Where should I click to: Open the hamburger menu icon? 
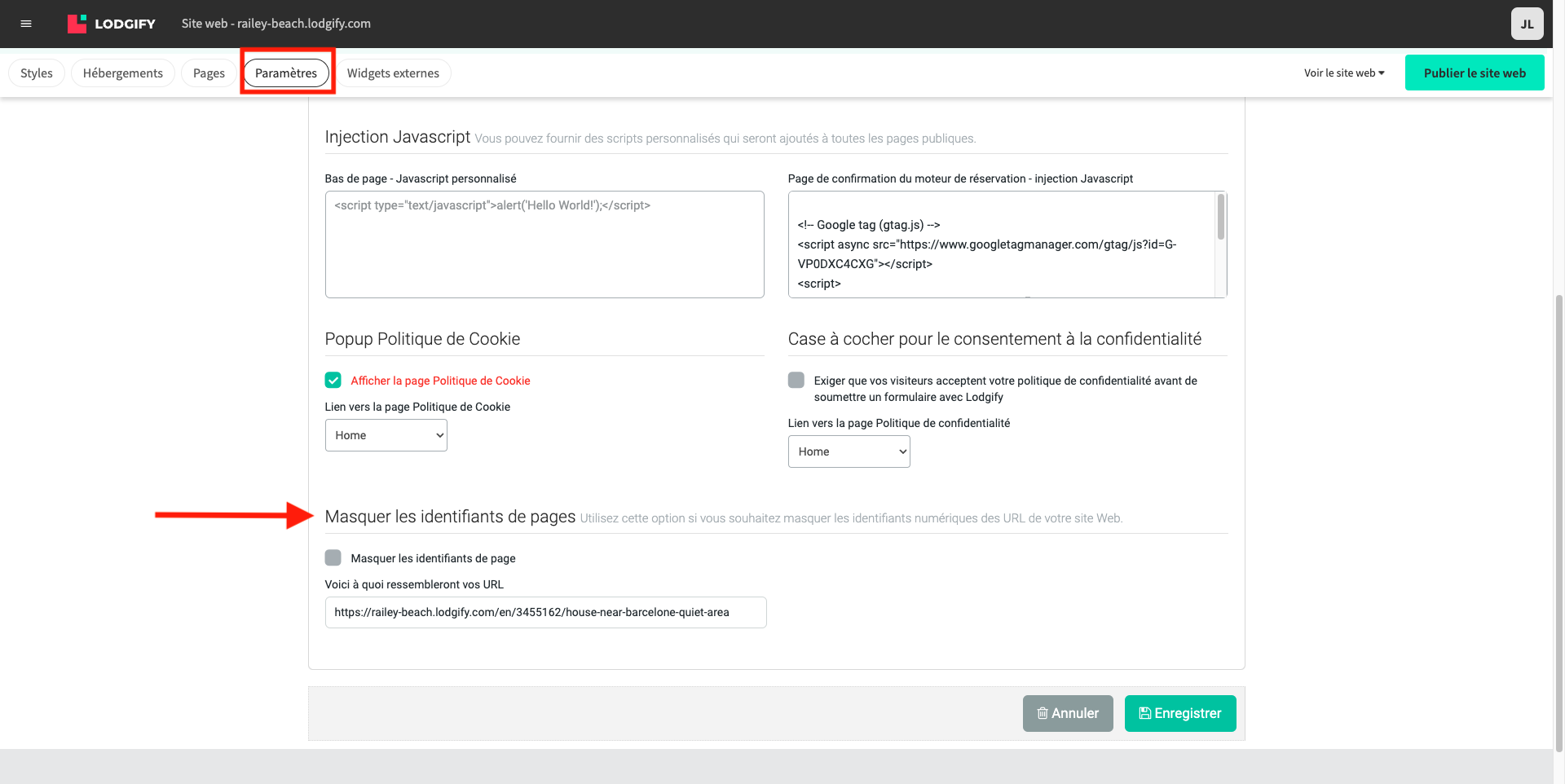[x=26, y=24]
